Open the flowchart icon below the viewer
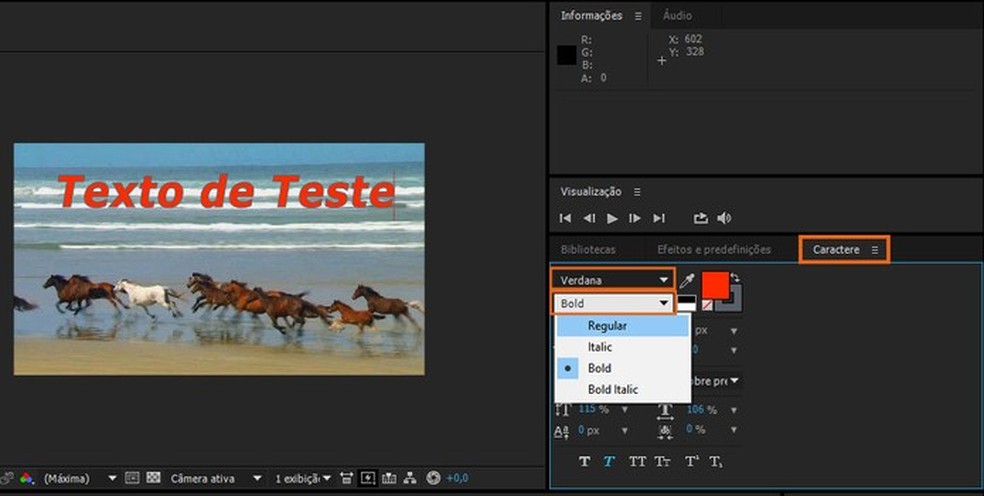 pos(412,479)
